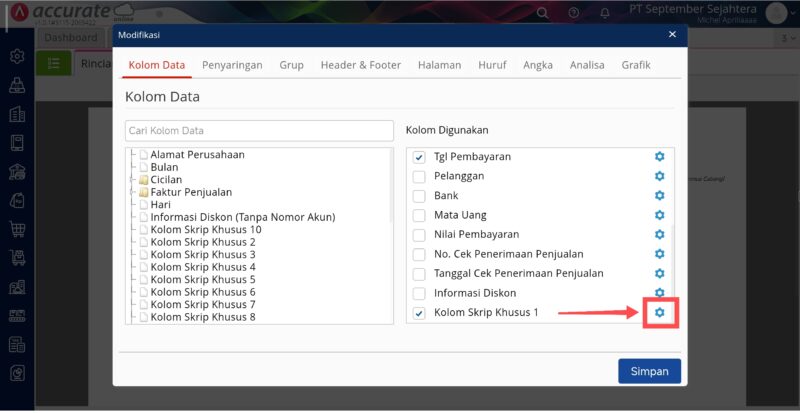The width and height of the screenshot is (800, 413).
Task: Click gear icon for Kolom Skrip Khusus 1
Action: [659, 313]
